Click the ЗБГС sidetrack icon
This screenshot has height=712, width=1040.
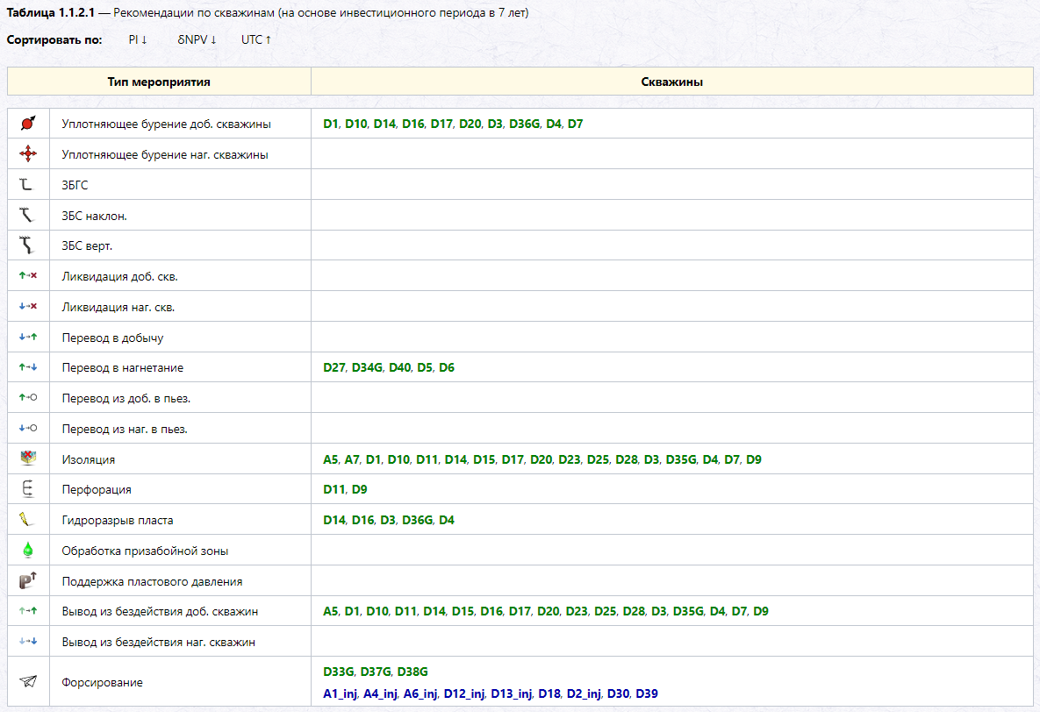(26, 184)
